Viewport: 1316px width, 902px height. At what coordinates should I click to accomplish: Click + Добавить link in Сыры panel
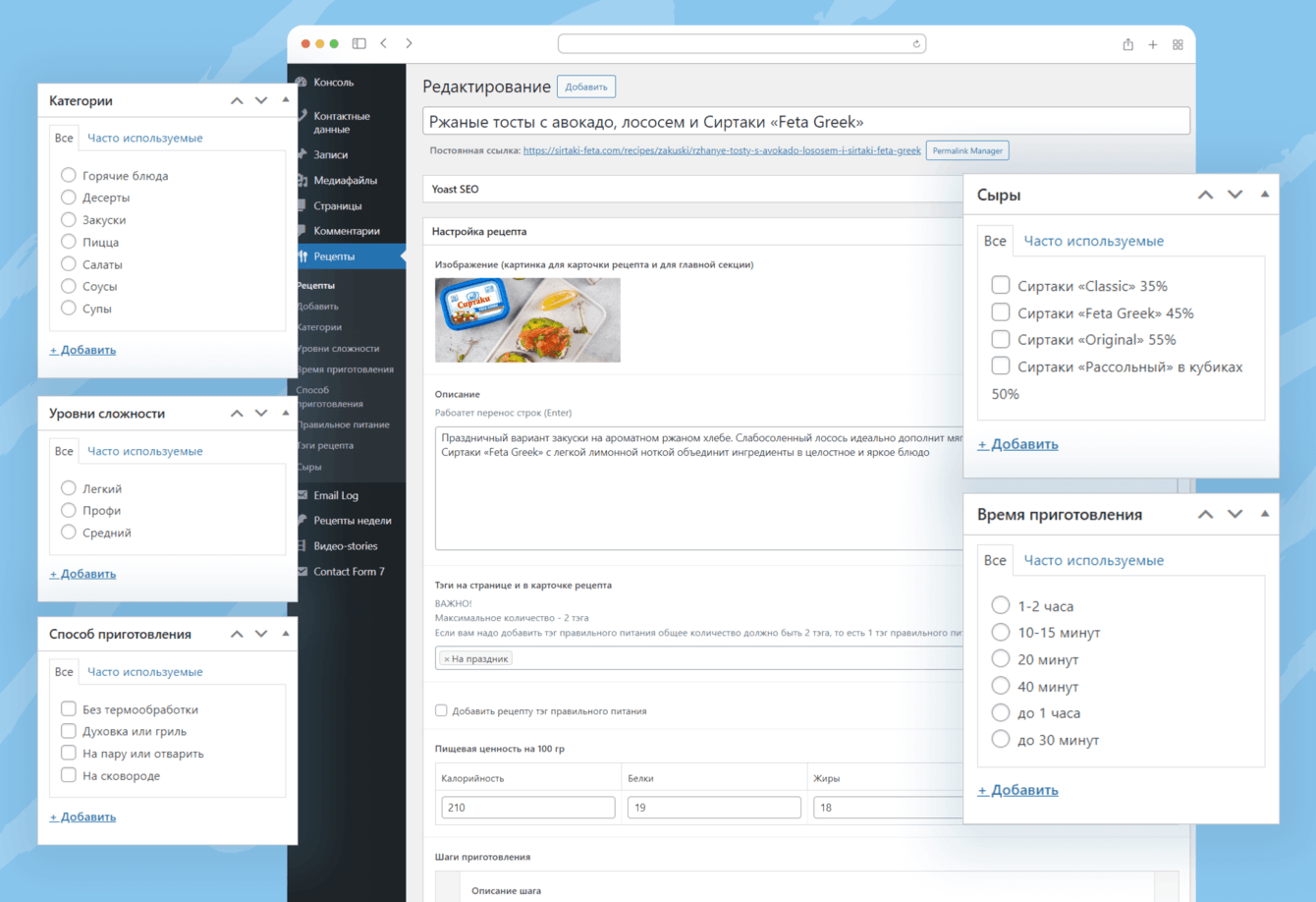(x=1017, y=444)
